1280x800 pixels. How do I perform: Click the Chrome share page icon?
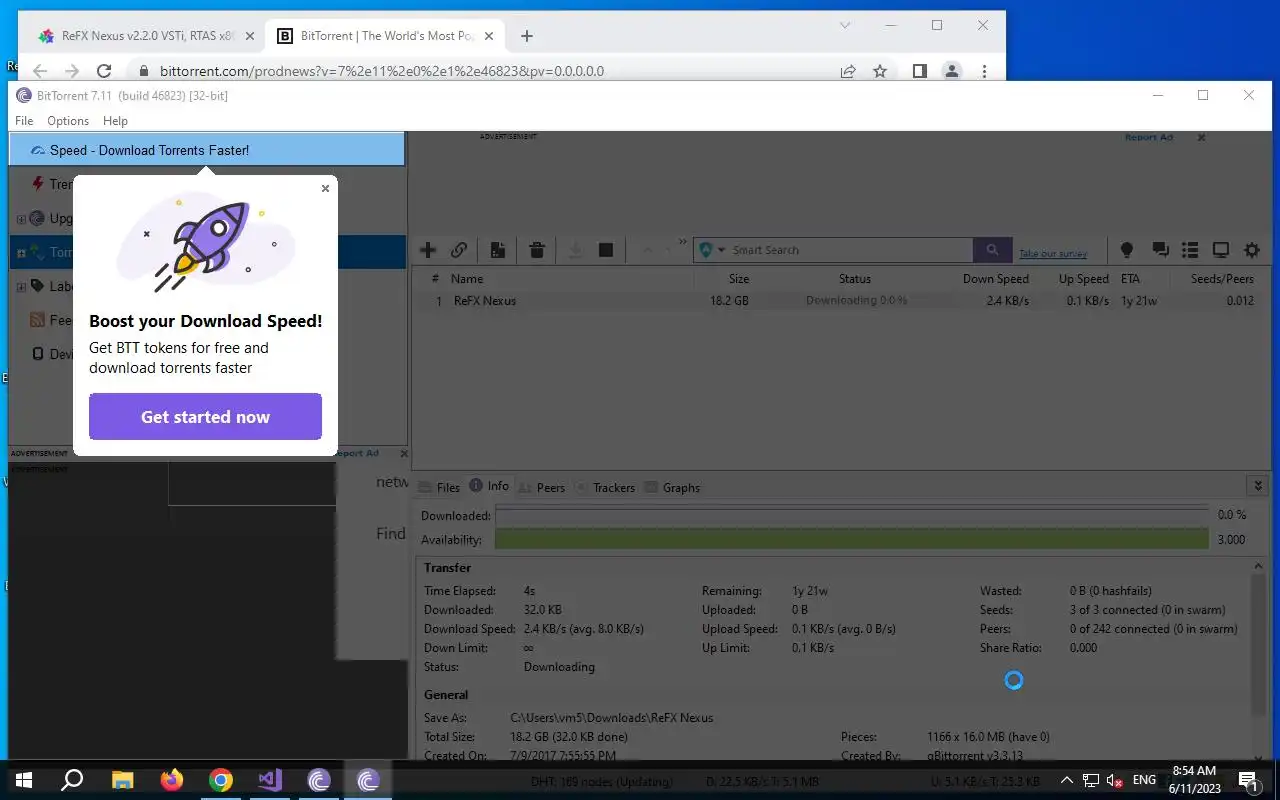tap(848, 71)
